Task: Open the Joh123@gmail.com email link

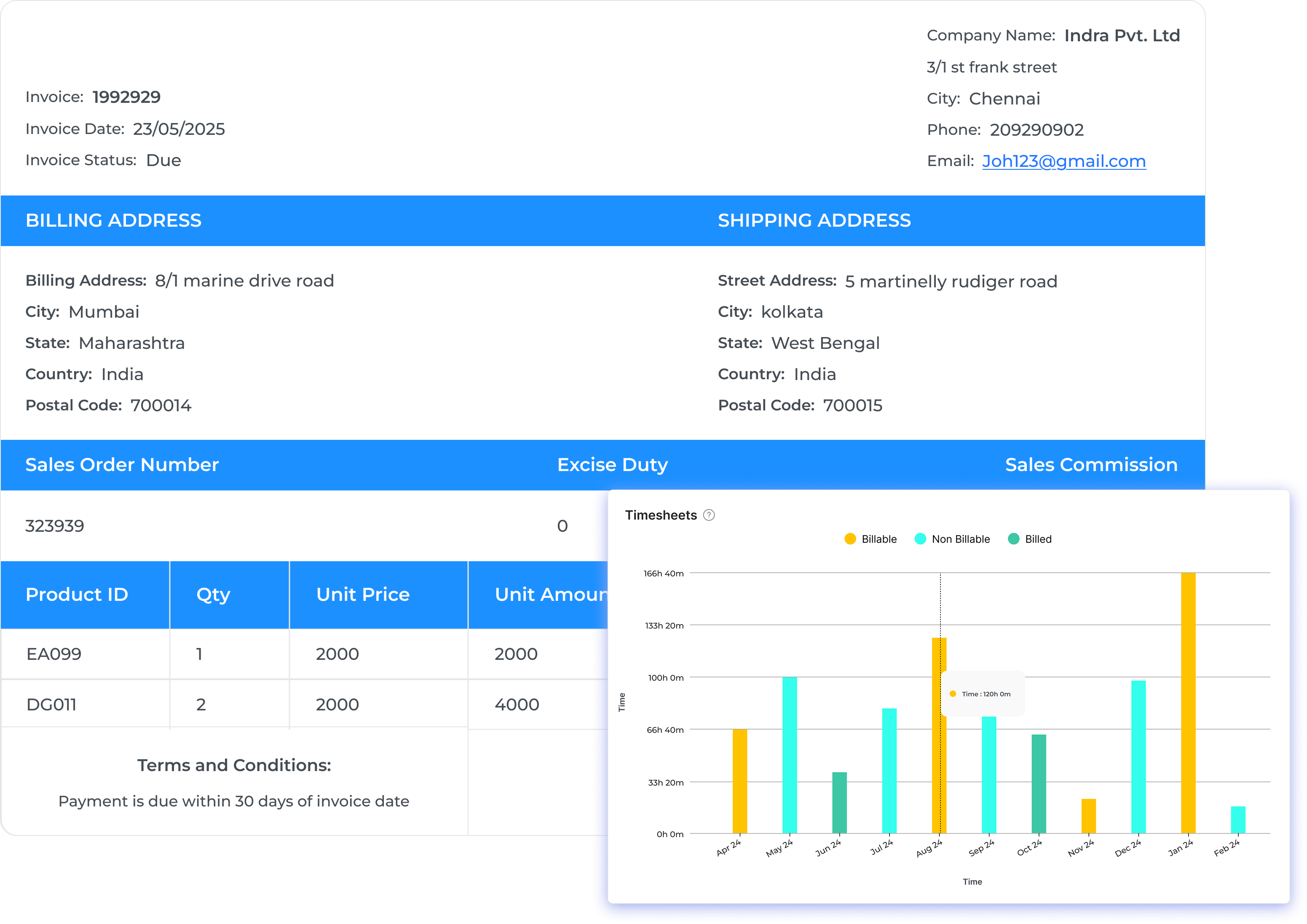Action: coord(1064,161)
